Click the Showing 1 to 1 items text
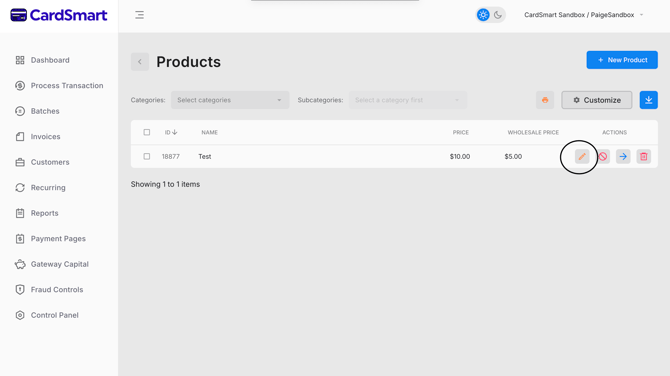The width and height of the screenshot is (670, 376). tap(165, 184)
